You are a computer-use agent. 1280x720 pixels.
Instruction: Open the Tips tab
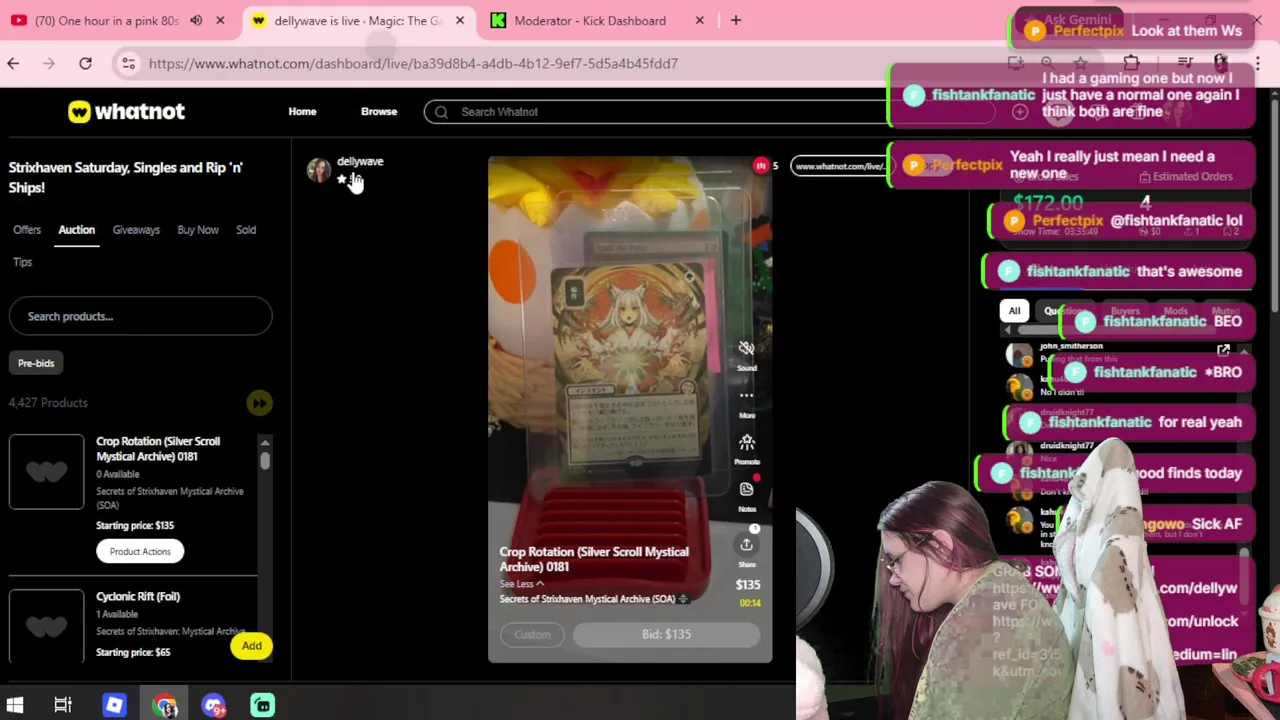(23, 262)
